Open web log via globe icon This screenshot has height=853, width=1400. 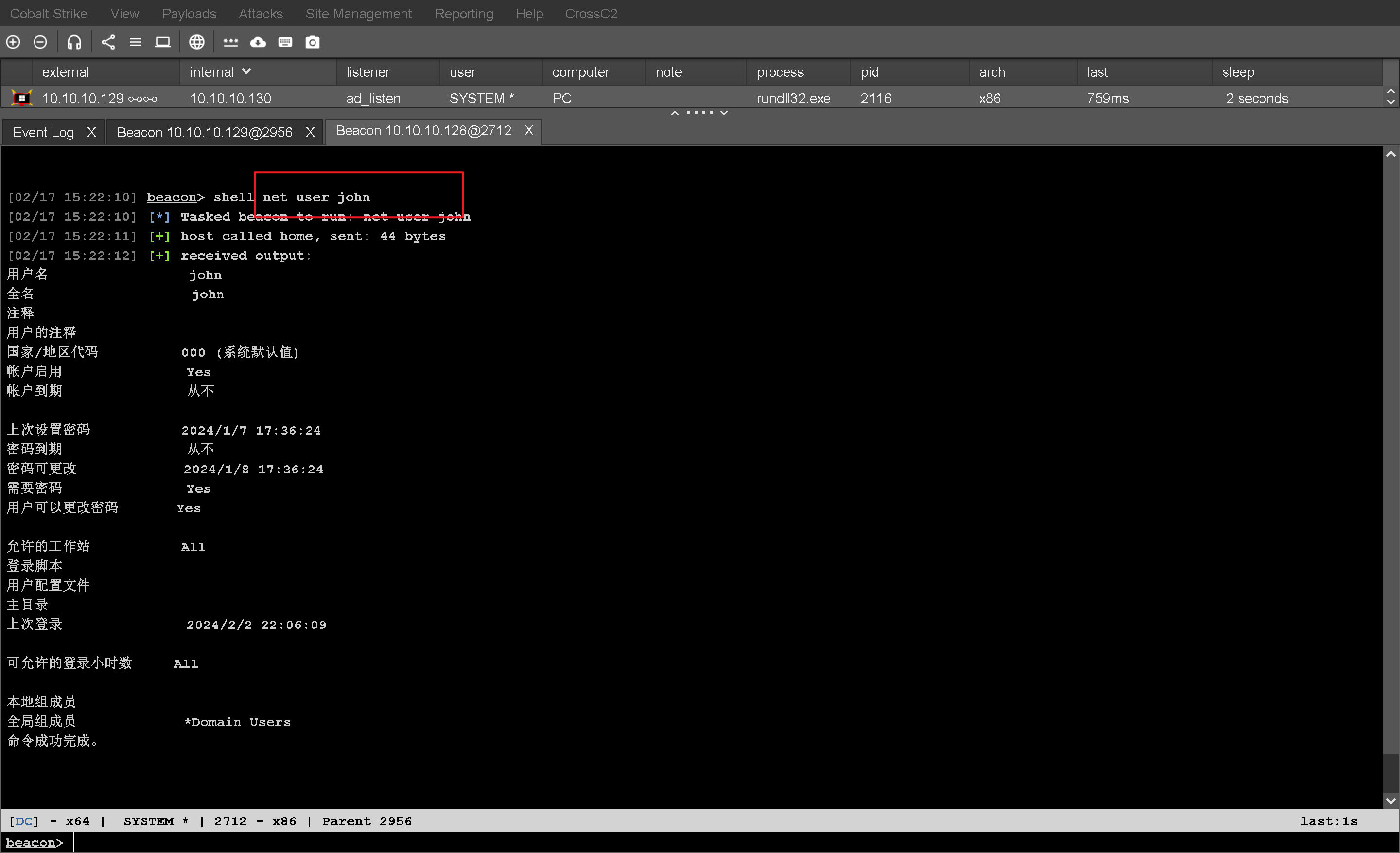point(196,42)
